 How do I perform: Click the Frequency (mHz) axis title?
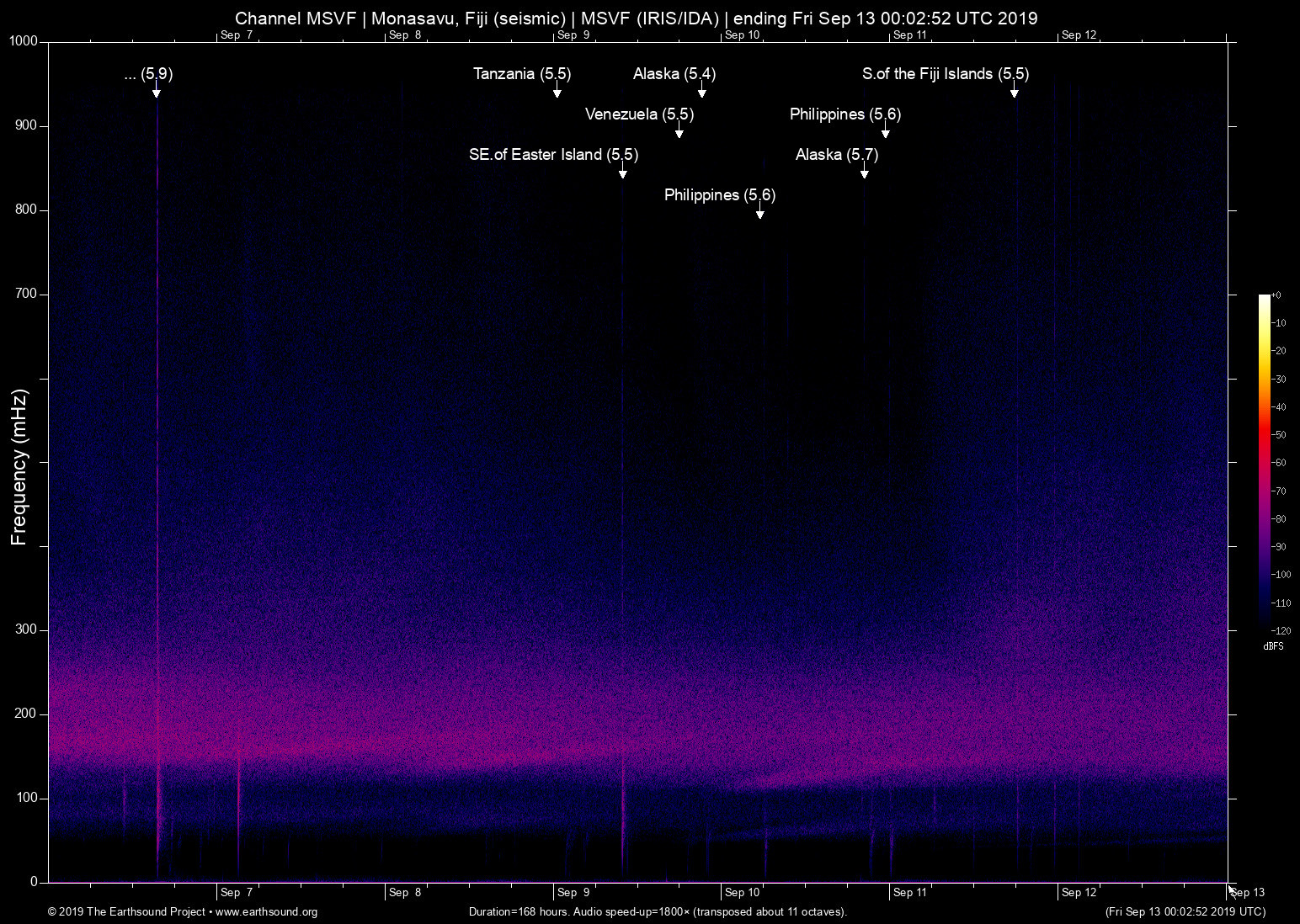point(19,467)
